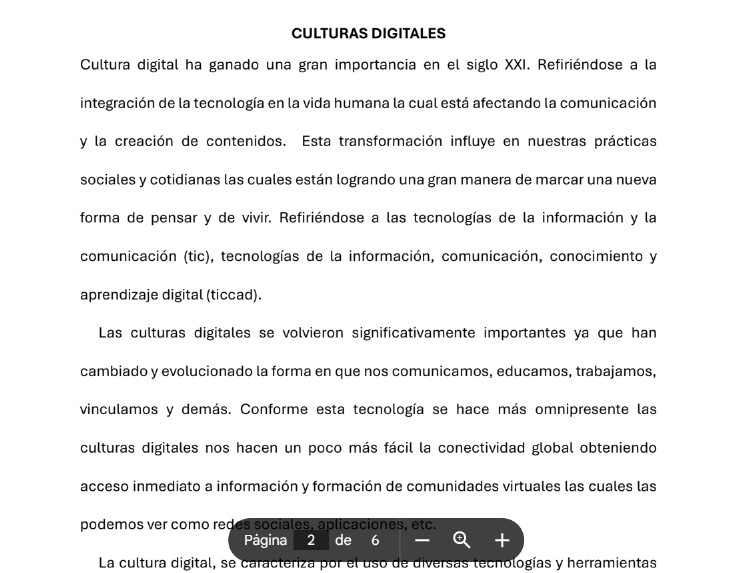Click the text (ticcad) in the paragraph
The height and width of the screenshot is (573, 743).
coord(234,295)
